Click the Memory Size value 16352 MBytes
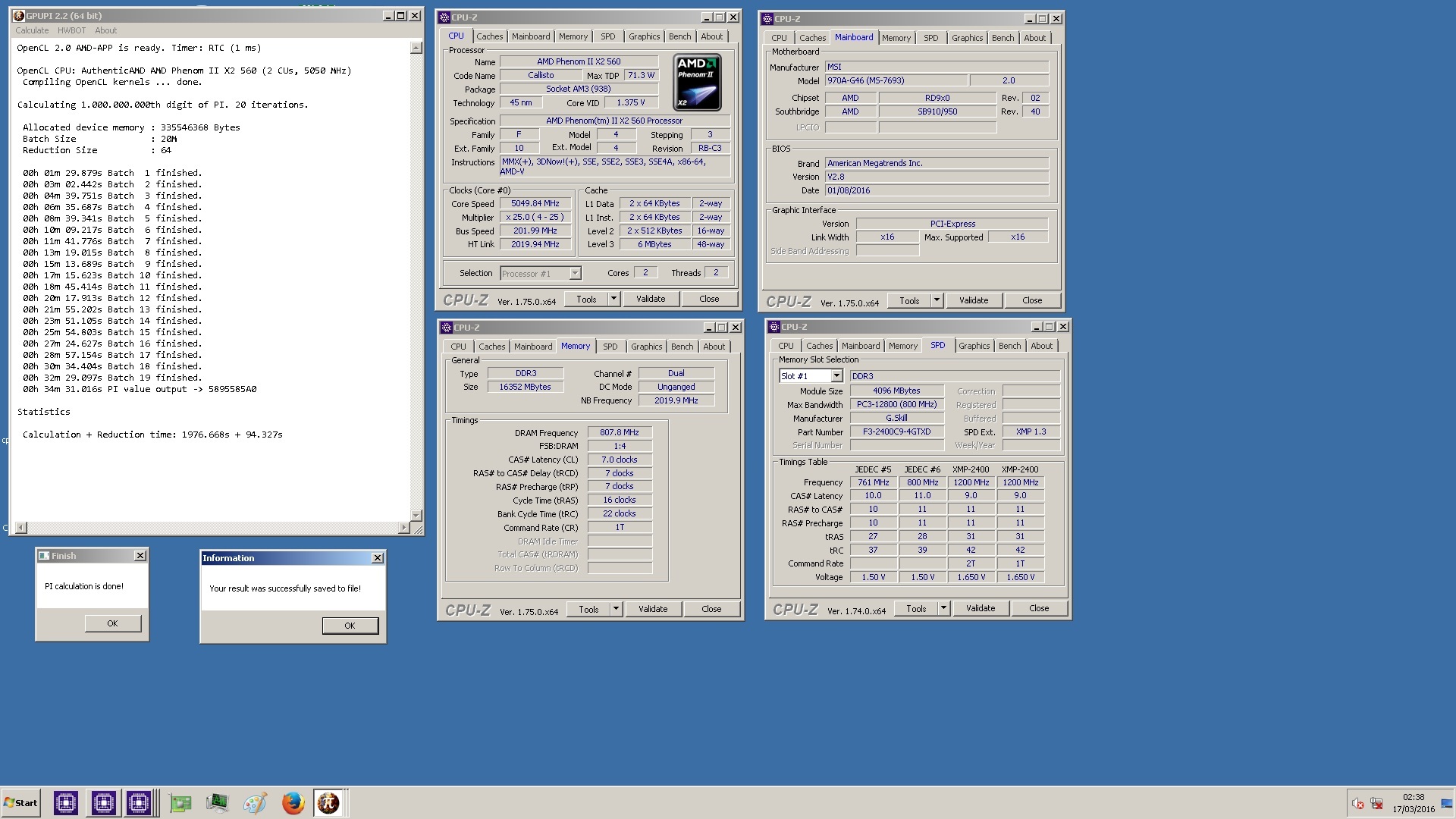The width and height of the screenshot is (1456, 819). 525,388
